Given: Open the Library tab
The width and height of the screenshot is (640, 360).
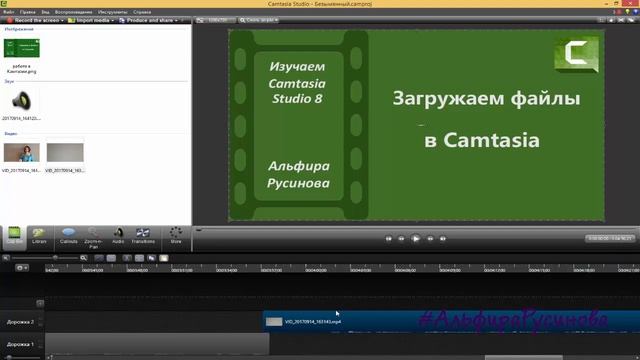Looking at the screenshot, I should click(39, 236).
